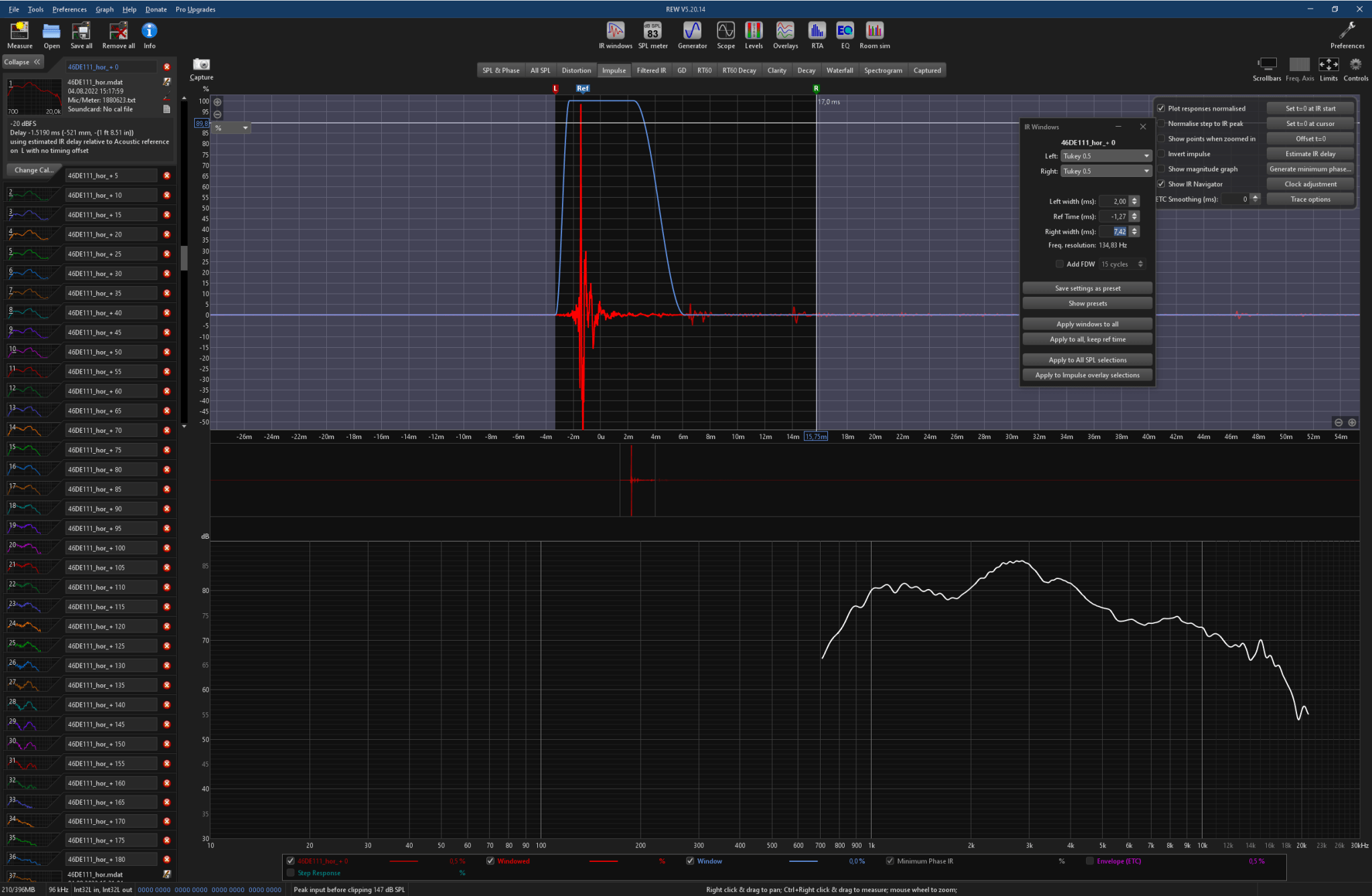Enable the Step Response trace checkbox
The height and width of the screenshot is (896, 1372).
290,873
